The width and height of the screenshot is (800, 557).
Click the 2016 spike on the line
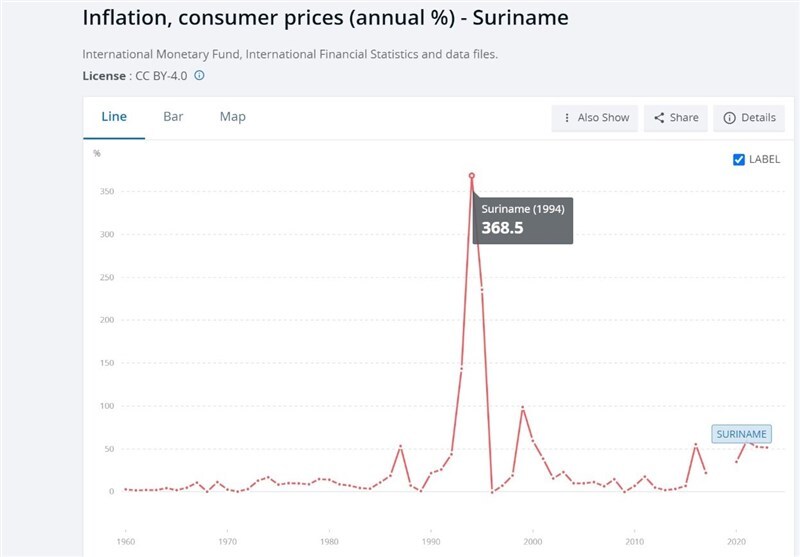[695, 445]
